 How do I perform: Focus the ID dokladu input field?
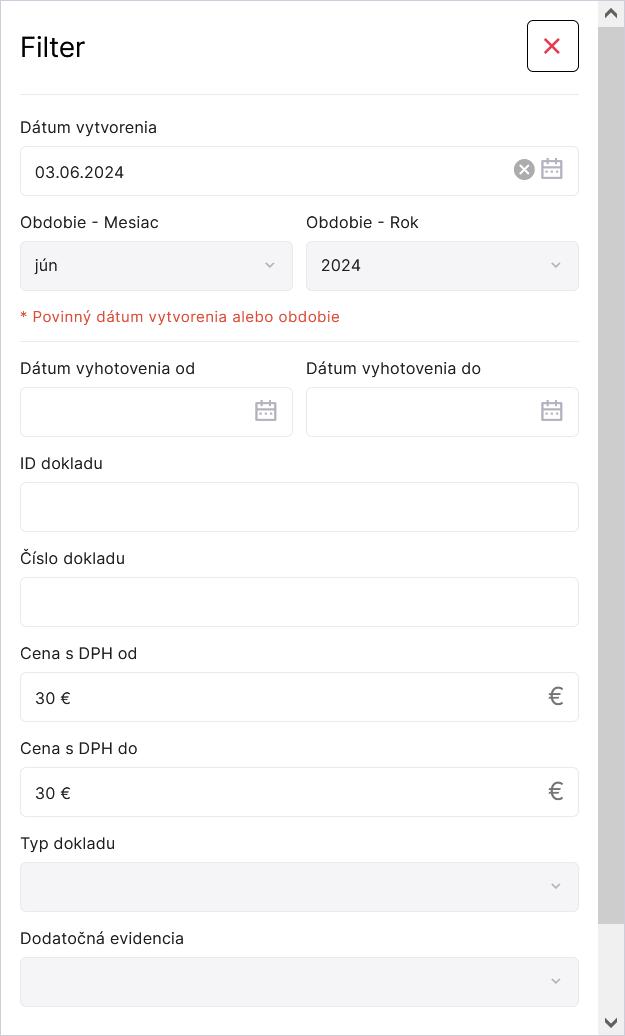pos(299,507)
